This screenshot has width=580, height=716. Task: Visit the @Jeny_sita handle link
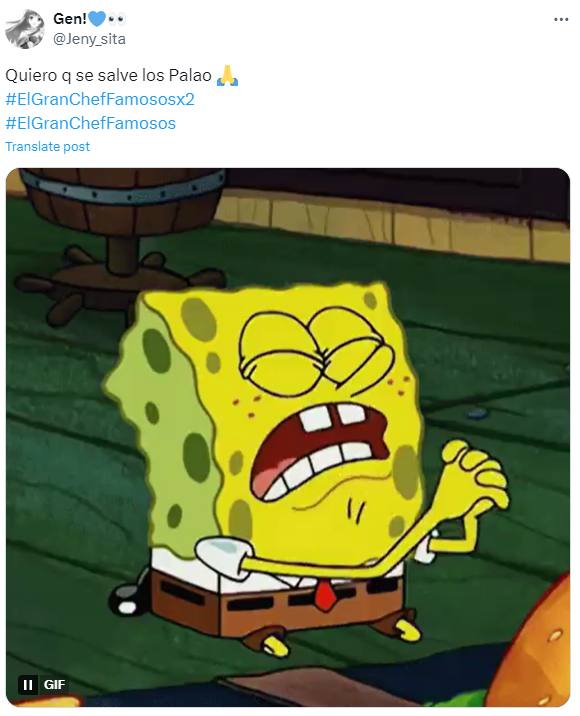pos(90,39)
